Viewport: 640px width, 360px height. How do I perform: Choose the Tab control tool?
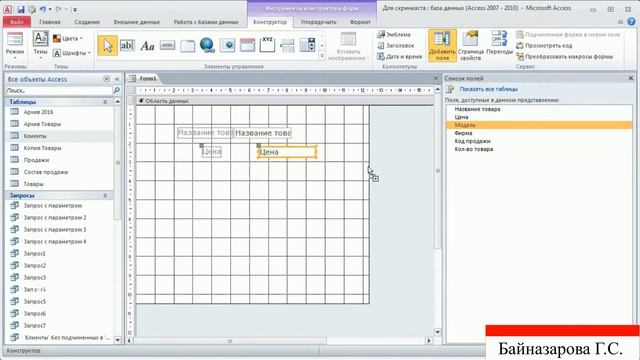[x=187, y=46]
